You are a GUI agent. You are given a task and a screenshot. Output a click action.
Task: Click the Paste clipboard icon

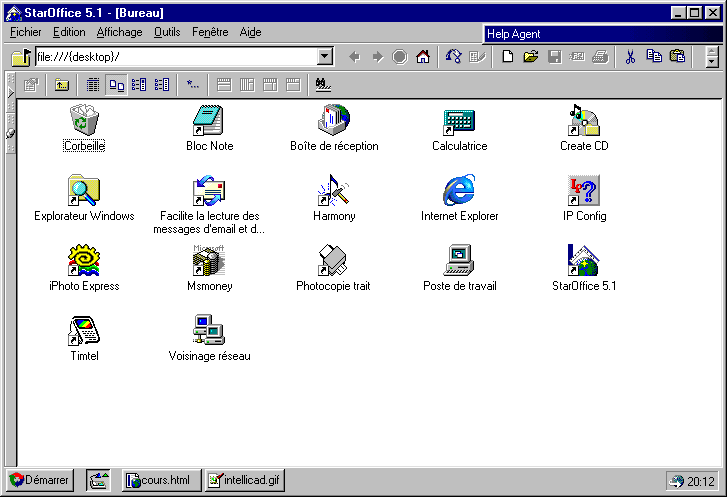(678, 57)
